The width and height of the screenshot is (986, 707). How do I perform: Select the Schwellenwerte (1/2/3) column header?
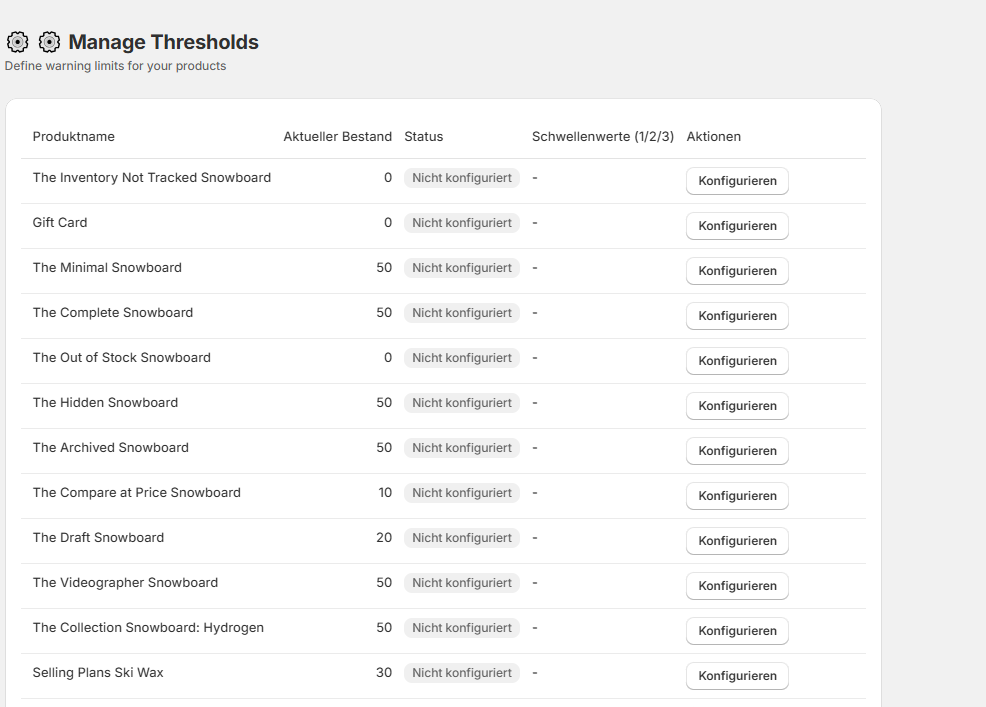click(x=603, y=136)
